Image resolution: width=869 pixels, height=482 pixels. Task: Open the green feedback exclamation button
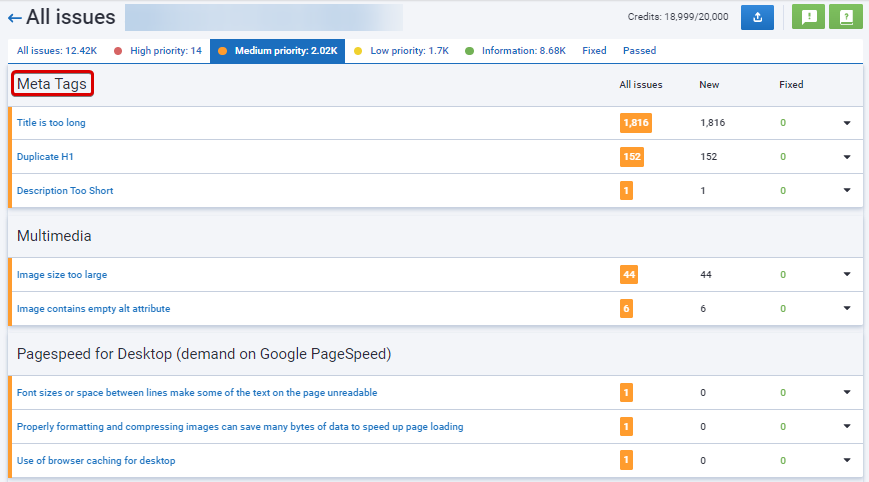click(x=809, y=17)
